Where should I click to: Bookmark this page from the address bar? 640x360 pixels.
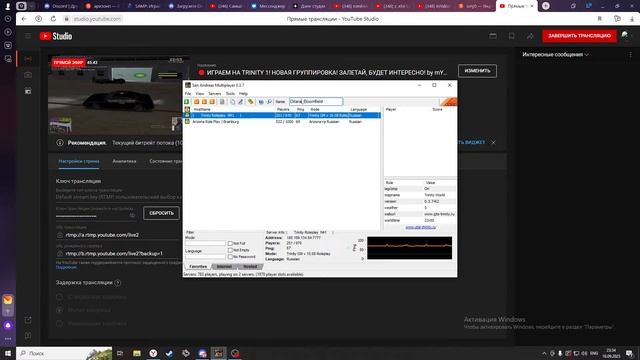pyautogui.click(x=600, y=19)
